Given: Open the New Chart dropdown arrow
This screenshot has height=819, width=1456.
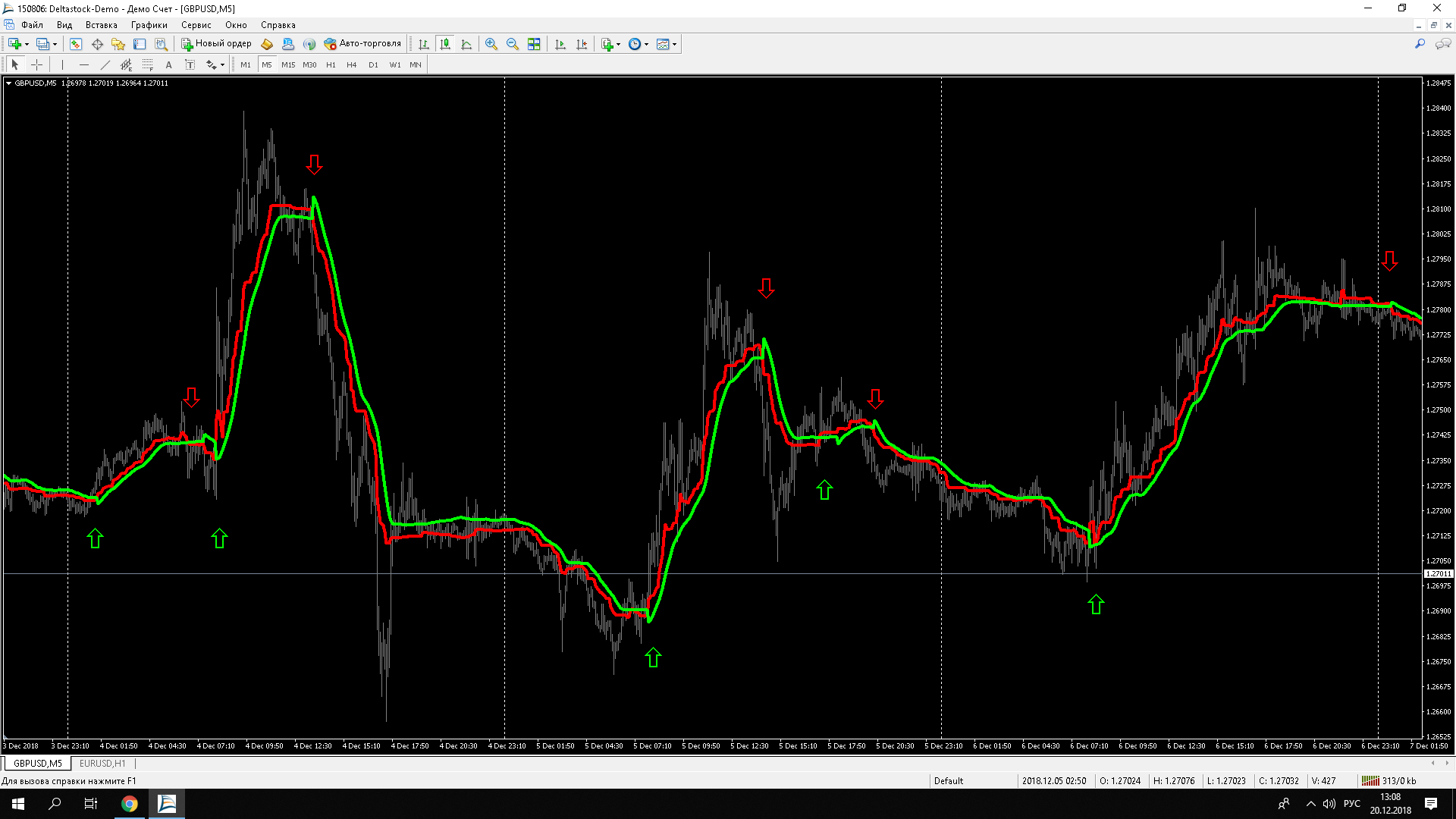Looking at the screenshot, I should click(27, 44).
